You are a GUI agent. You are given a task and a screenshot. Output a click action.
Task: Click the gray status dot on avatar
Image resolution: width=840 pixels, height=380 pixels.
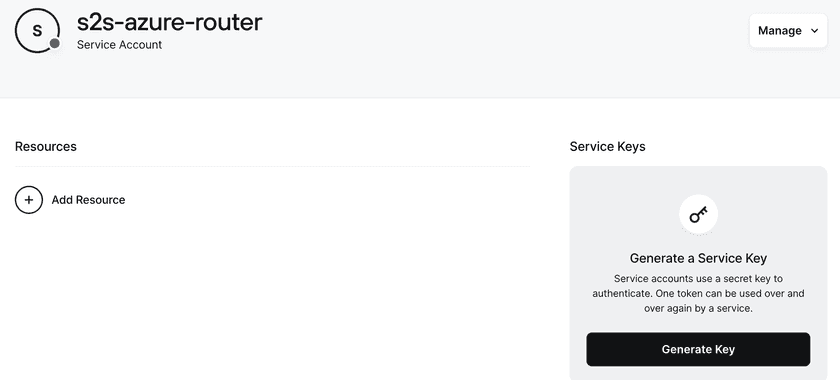click(x=54, y=43)
